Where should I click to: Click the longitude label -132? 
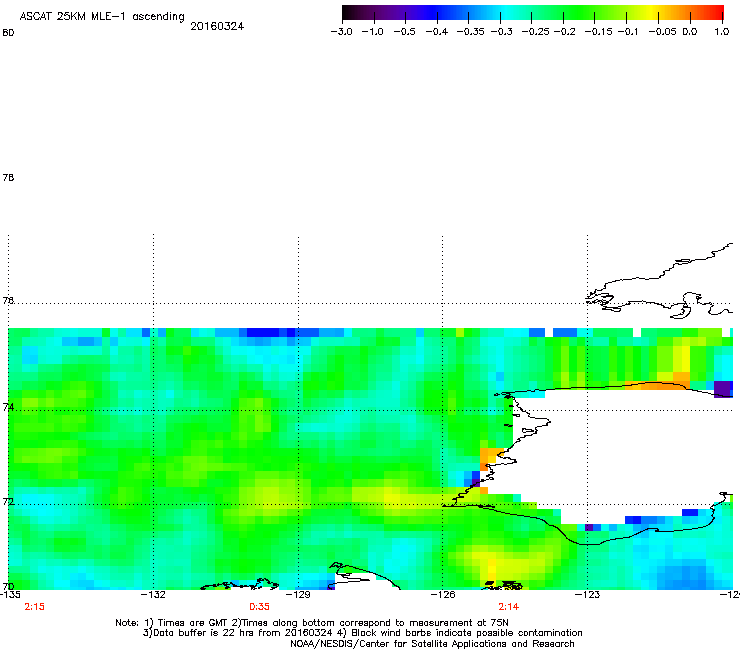tap(153, 594)
